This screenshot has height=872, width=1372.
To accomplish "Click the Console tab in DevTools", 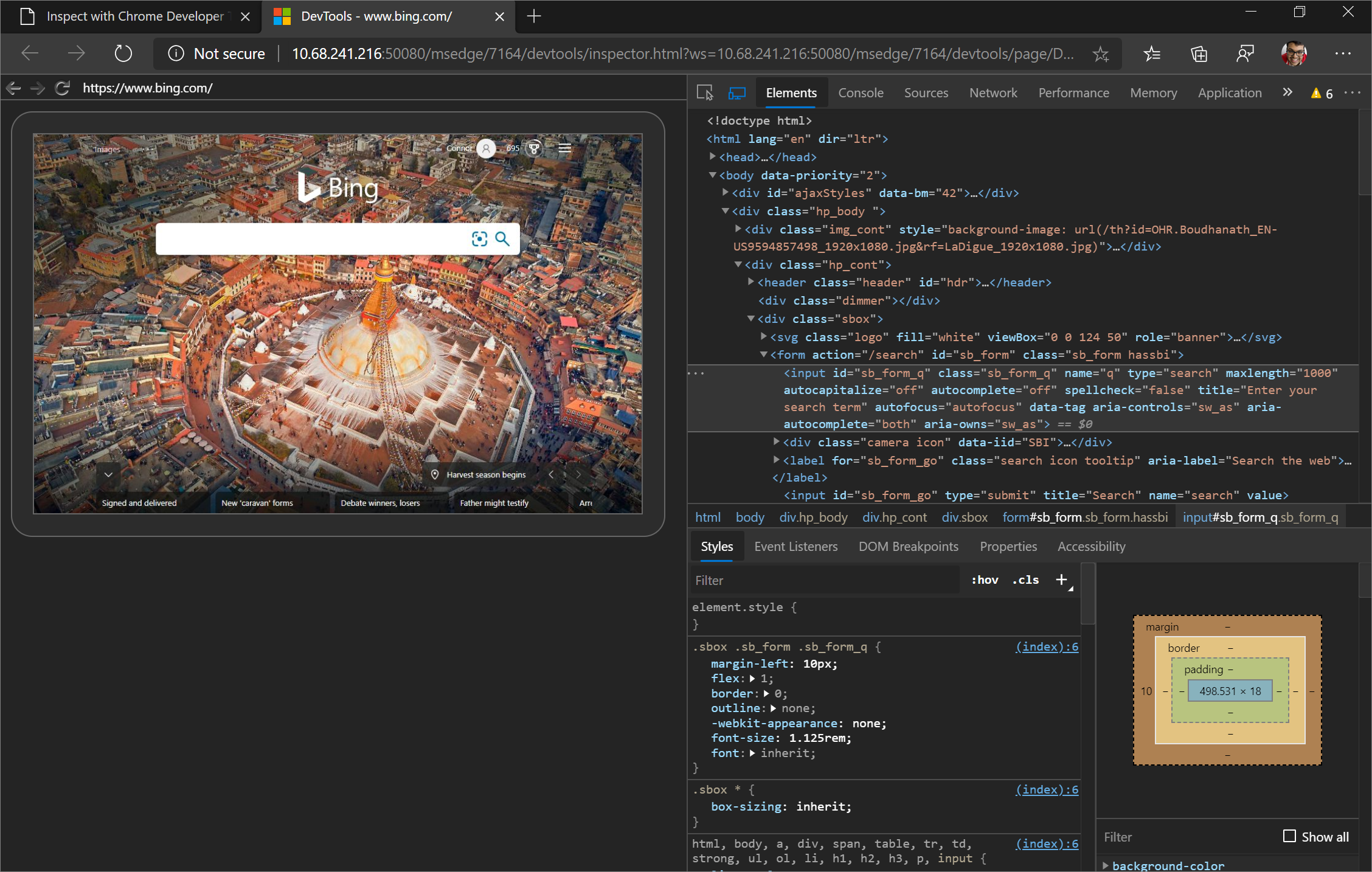I will [861, 92].
